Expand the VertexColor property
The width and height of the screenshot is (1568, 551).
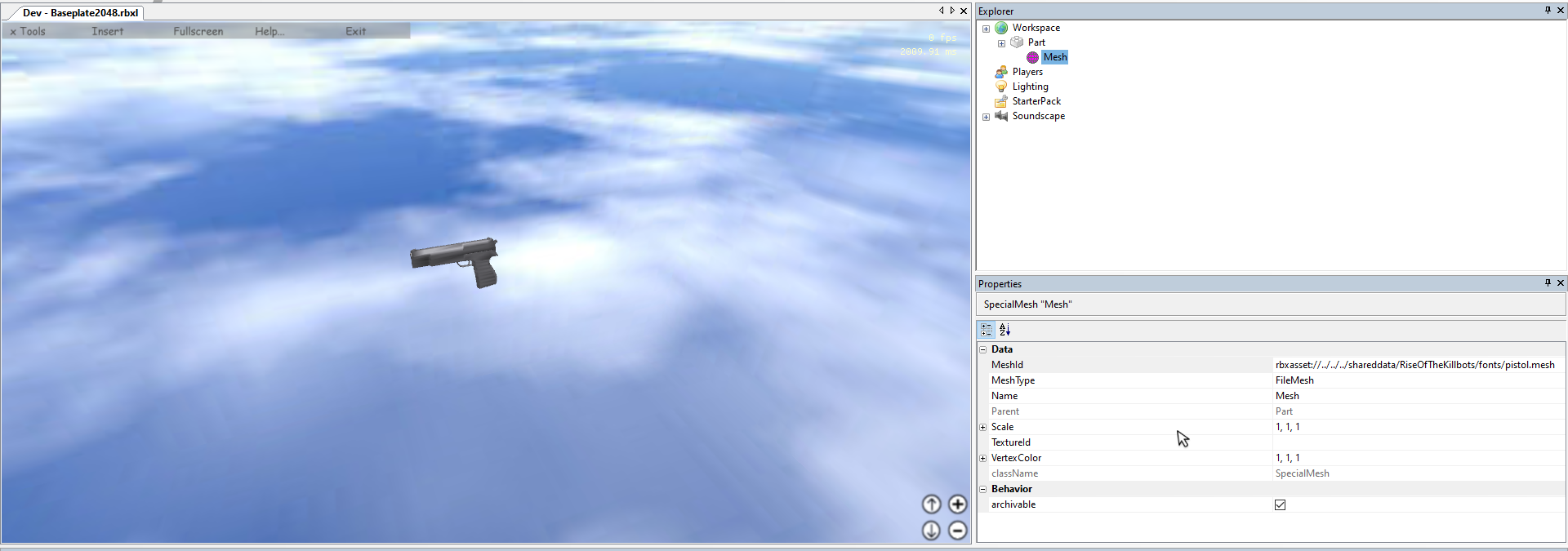(983, 458)
